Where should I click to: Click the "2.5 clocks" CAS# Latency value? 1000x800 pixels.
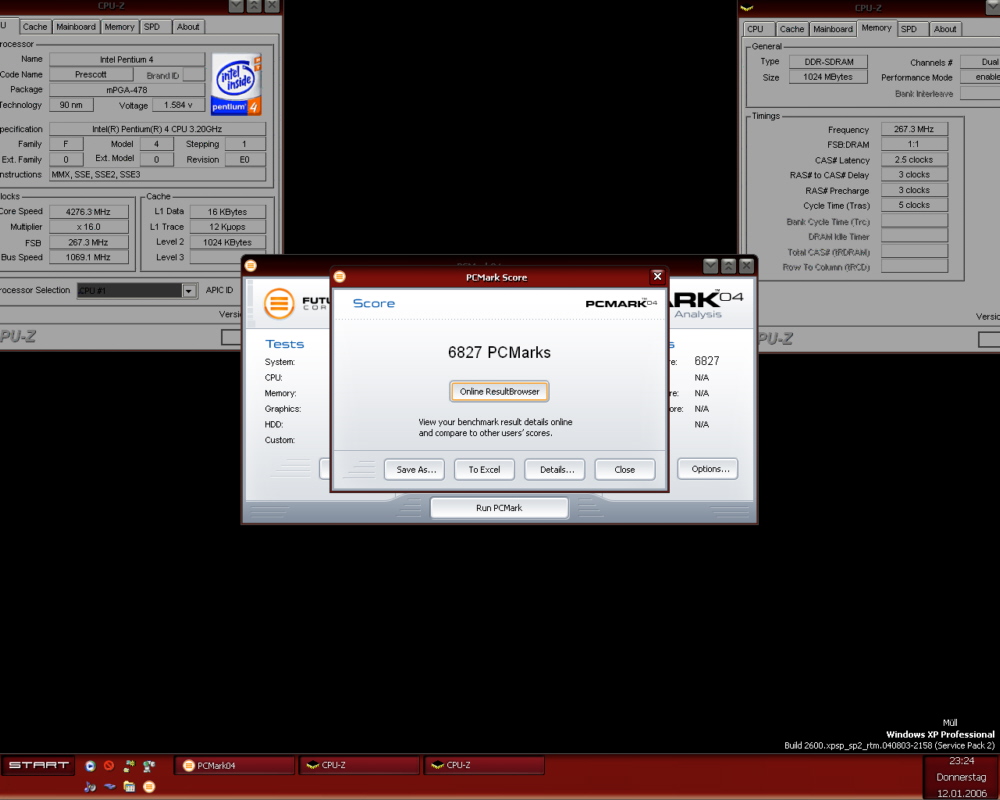pos(914,159)
